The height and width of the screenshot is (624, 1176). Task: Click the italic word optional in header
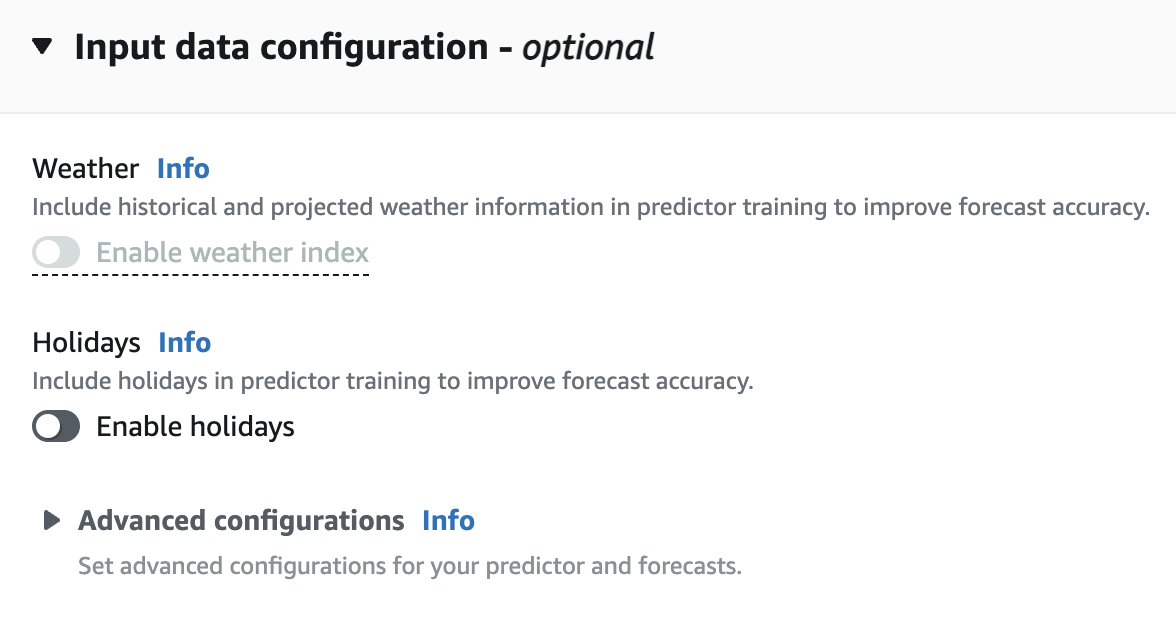(588, 47)
